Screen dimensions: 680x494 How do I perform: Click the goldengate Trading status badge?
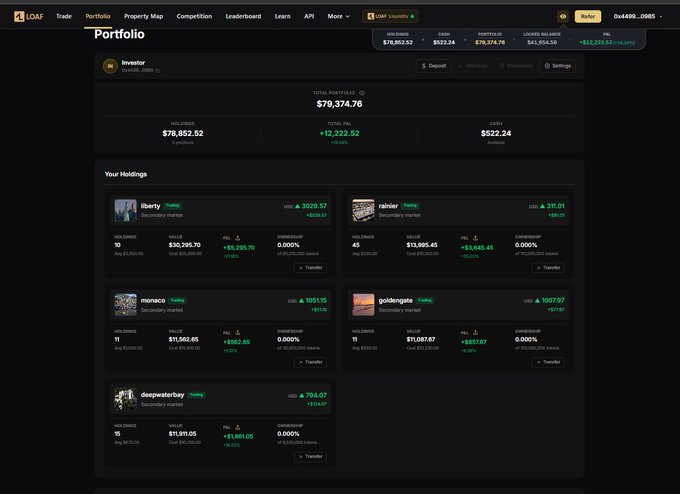[x=425, y=300]
